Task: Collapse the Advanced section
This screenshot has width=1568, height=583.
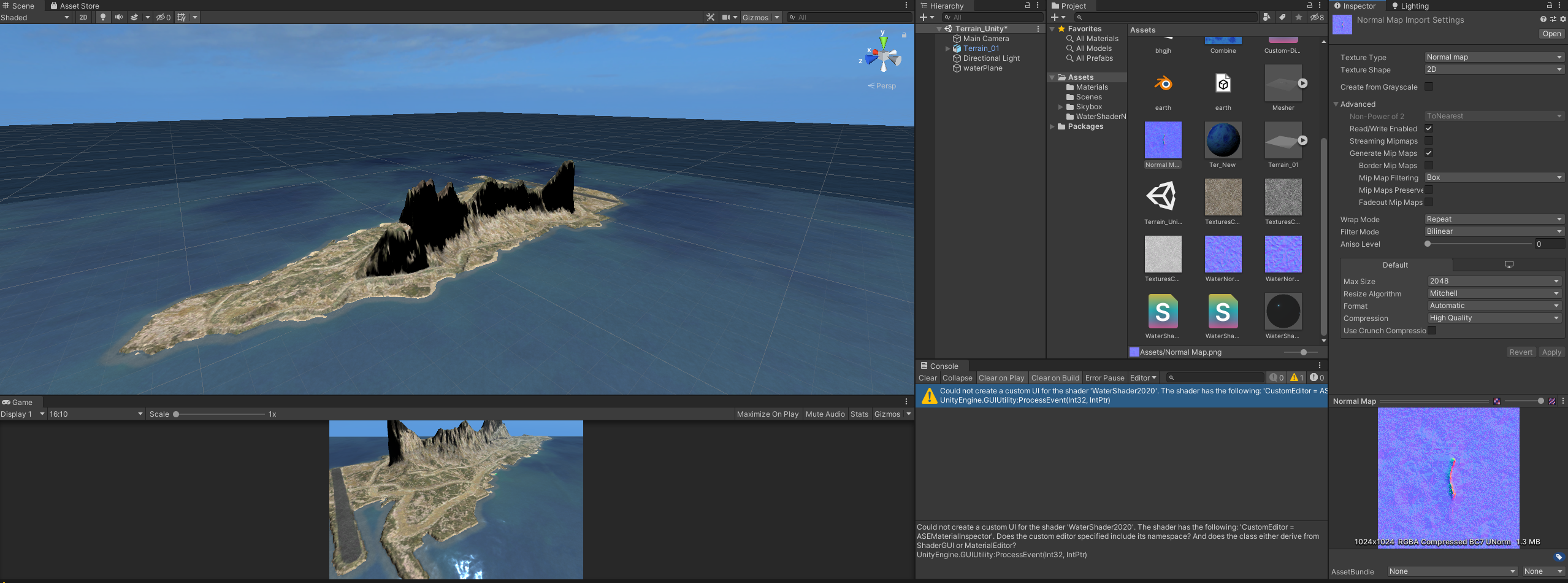Action: 1336,104
